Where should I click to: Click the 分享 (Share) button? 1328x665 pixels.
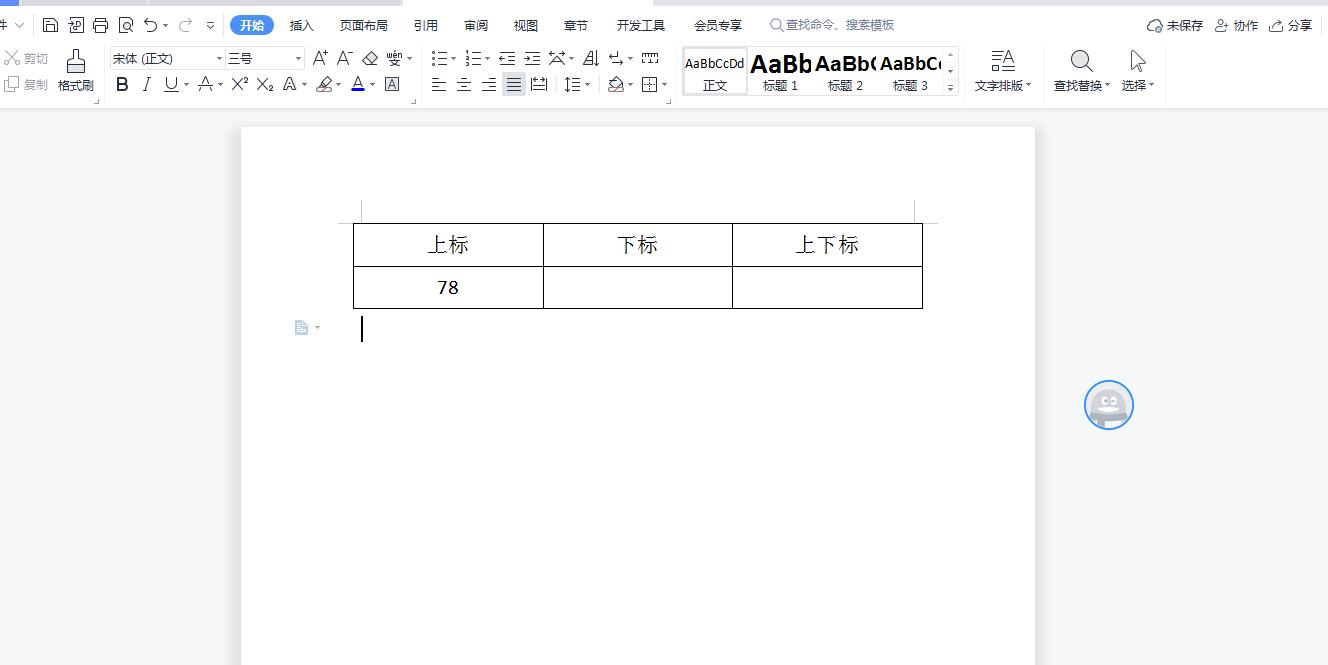[x=1290, y=25]
